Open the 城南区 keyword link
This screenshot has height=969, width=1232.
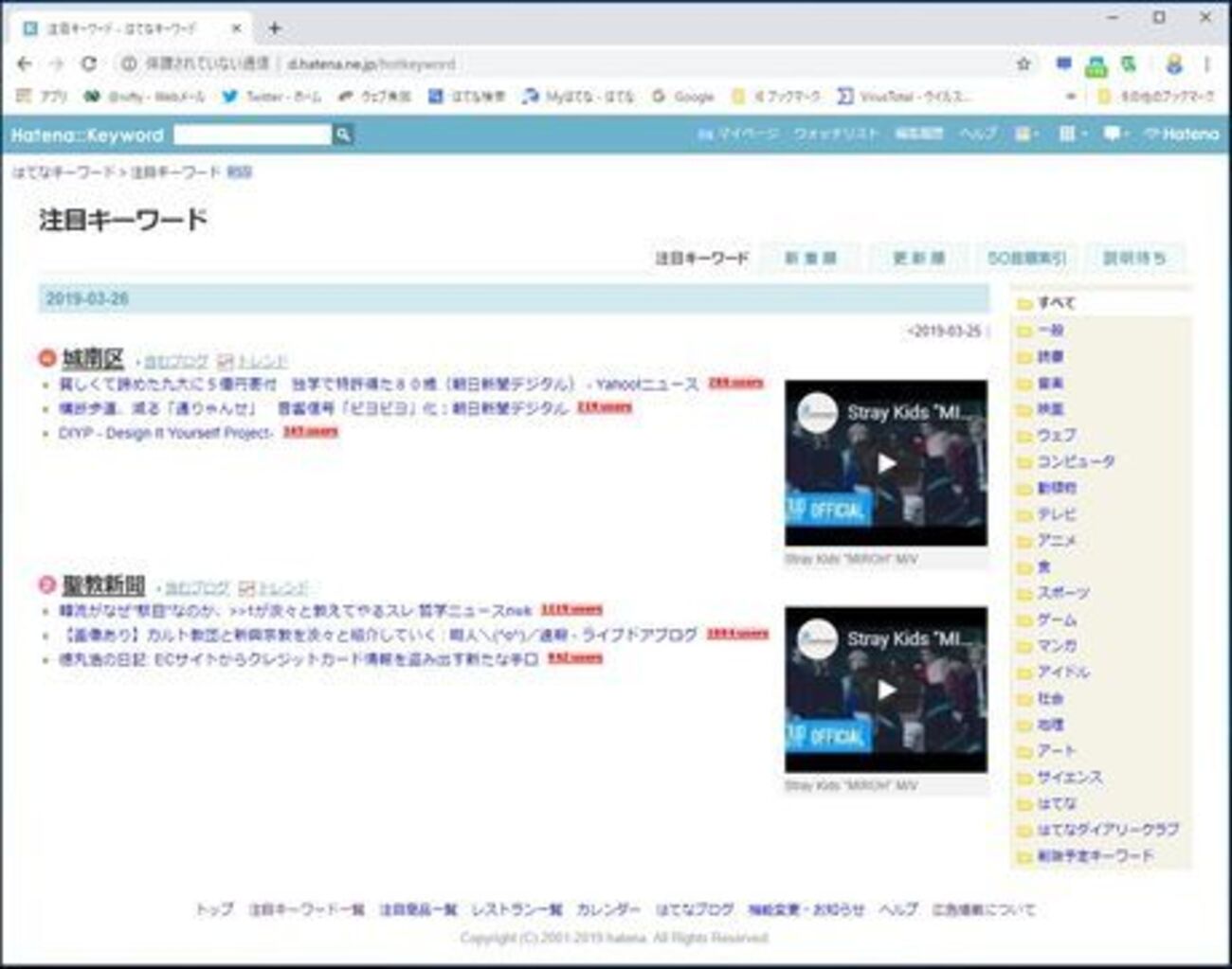tap(93, 359)
